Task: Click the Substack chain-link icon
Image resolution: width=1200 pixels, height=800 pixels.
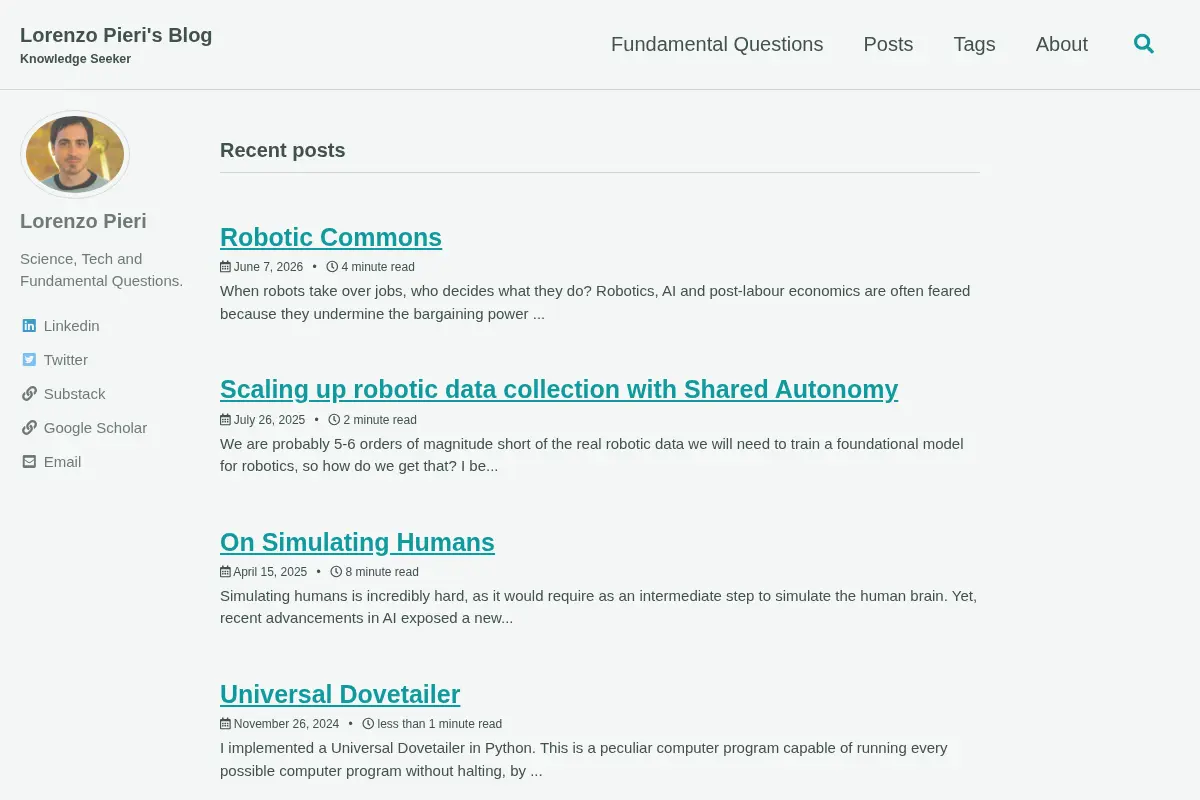Action: (x=29, y=394)
